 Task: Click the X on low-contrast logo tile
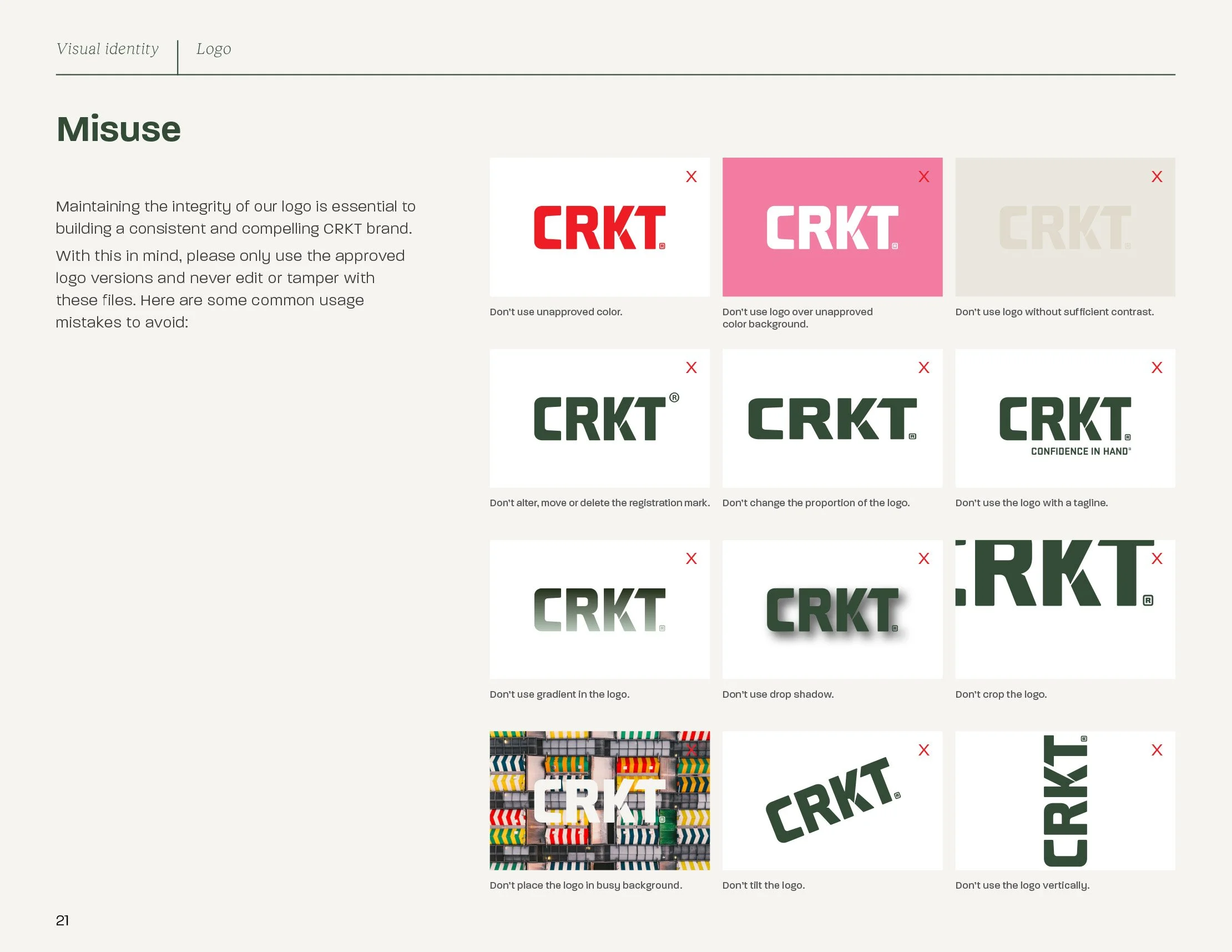coord(1157,177)
